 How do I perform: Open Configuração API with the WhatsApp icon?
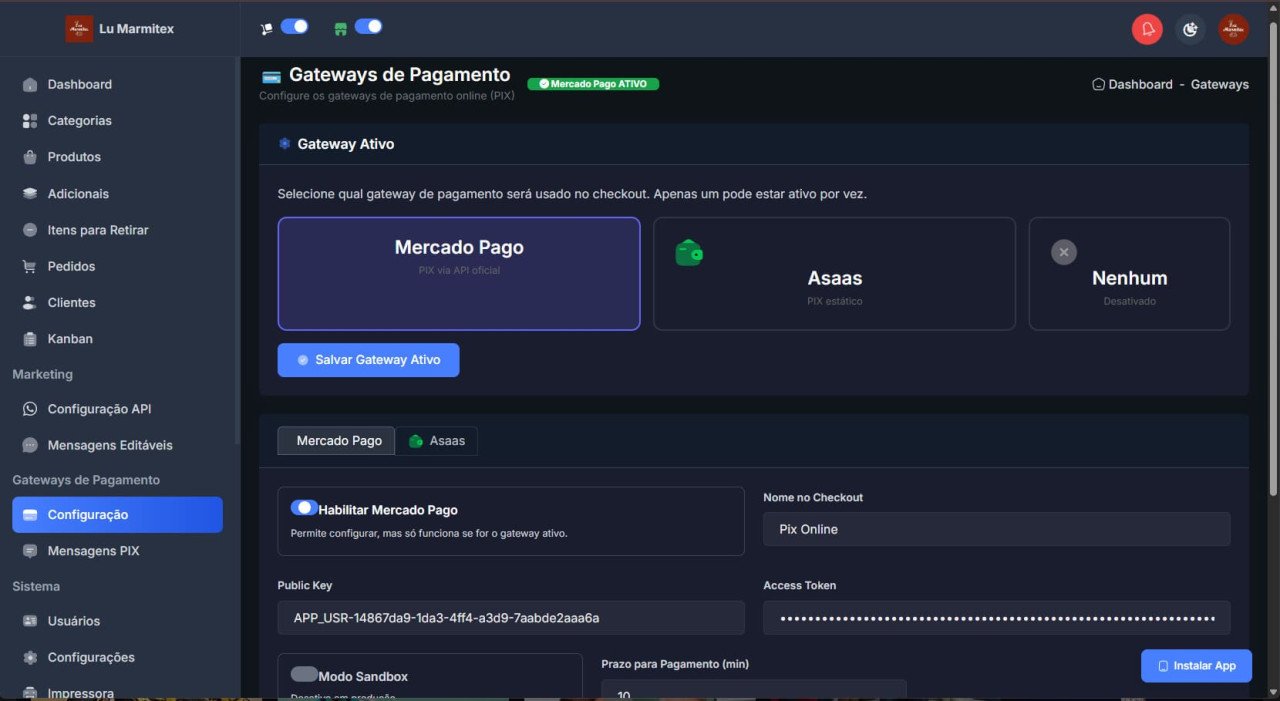tap(100, 408)
